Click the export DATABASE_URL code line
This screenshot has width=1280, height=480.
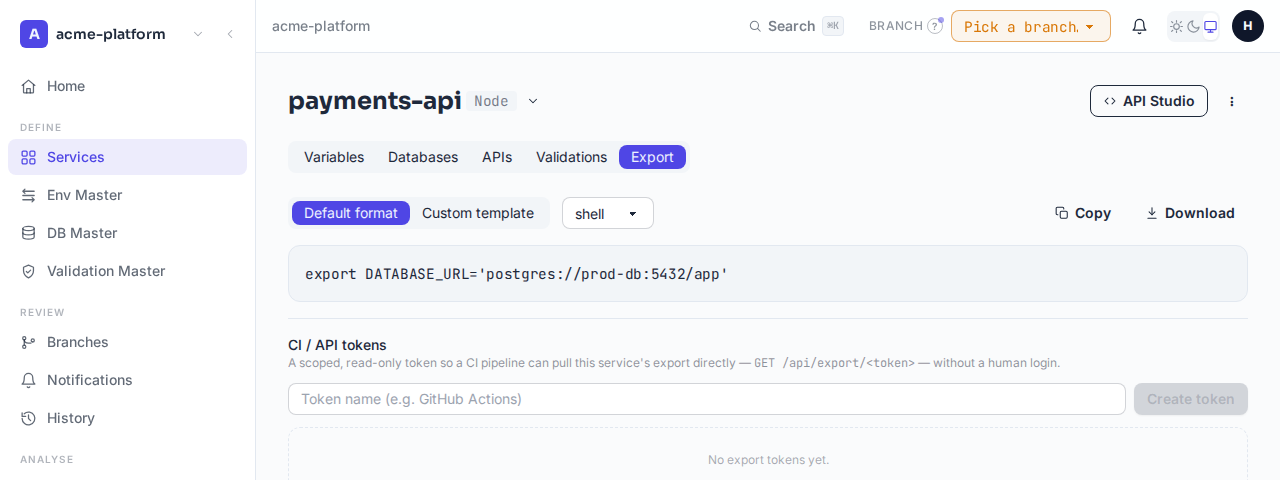(x=516, y=273)
